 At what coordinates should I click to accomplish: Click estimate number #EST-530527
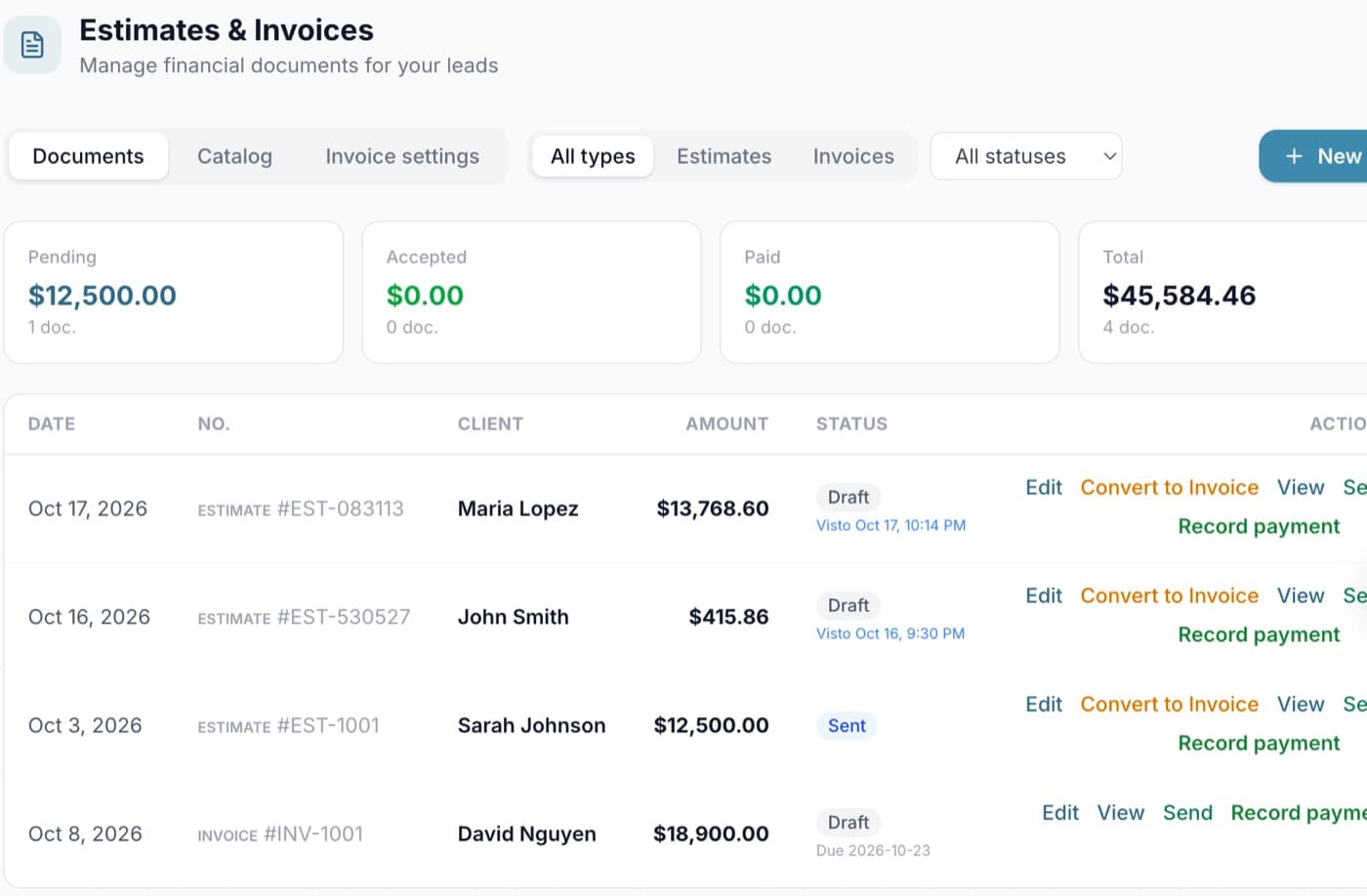click(344, 617)
